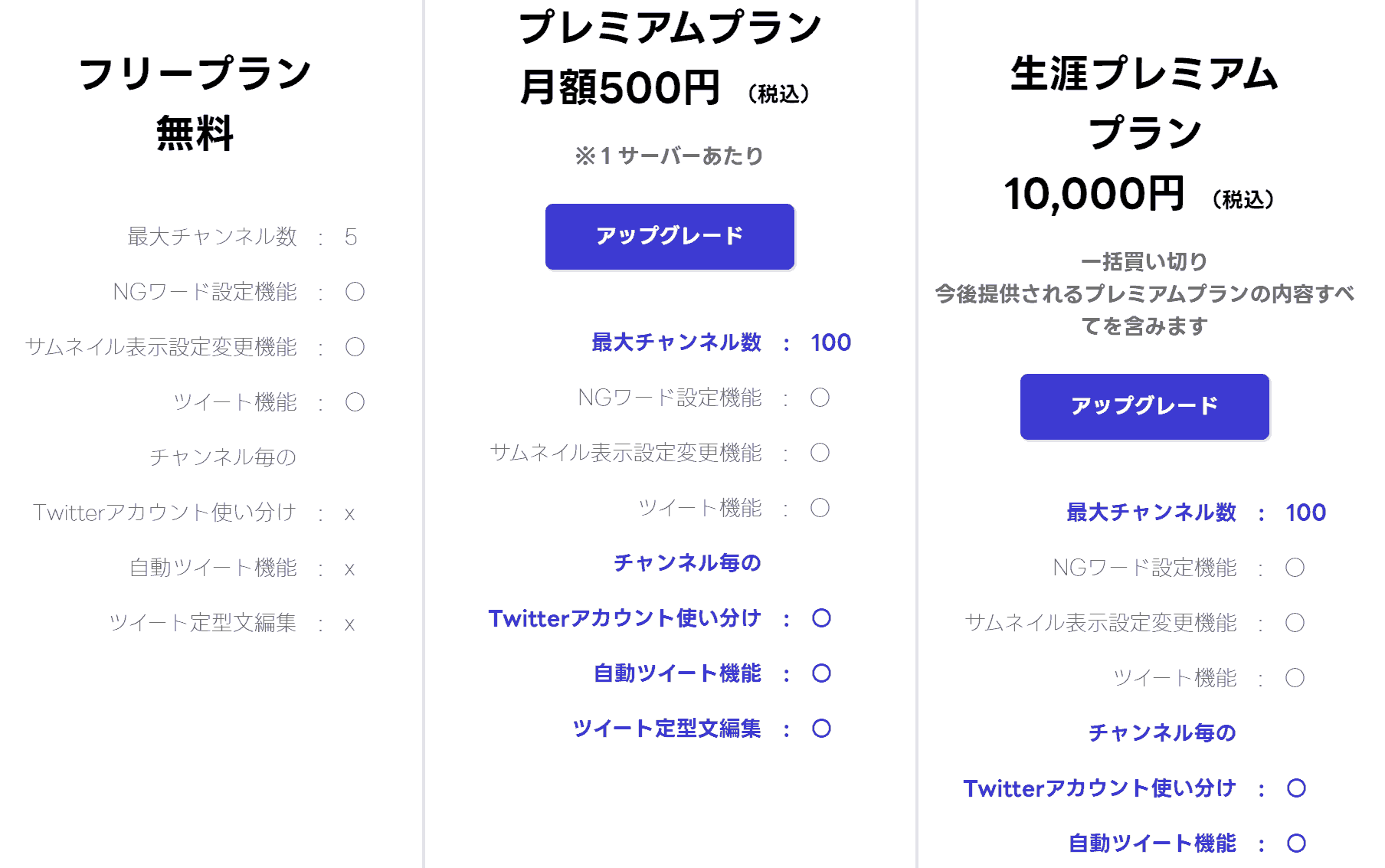Viewport: 1385px width, 868px height.
Task: Click the blue circle beside Lifetime Plan 自動ツイート機能
Action: point(1296,843)
